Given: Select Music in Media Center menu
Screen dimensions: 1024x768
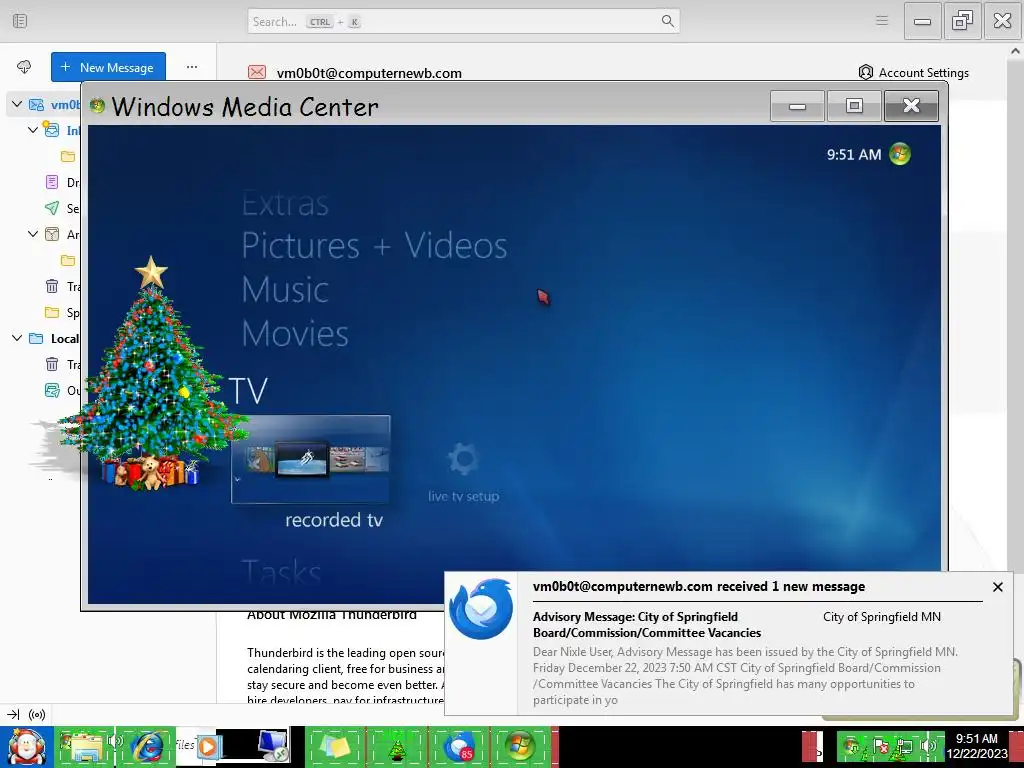Looking at the screenshot, I should pyautogui.click(x=285, y=289).
